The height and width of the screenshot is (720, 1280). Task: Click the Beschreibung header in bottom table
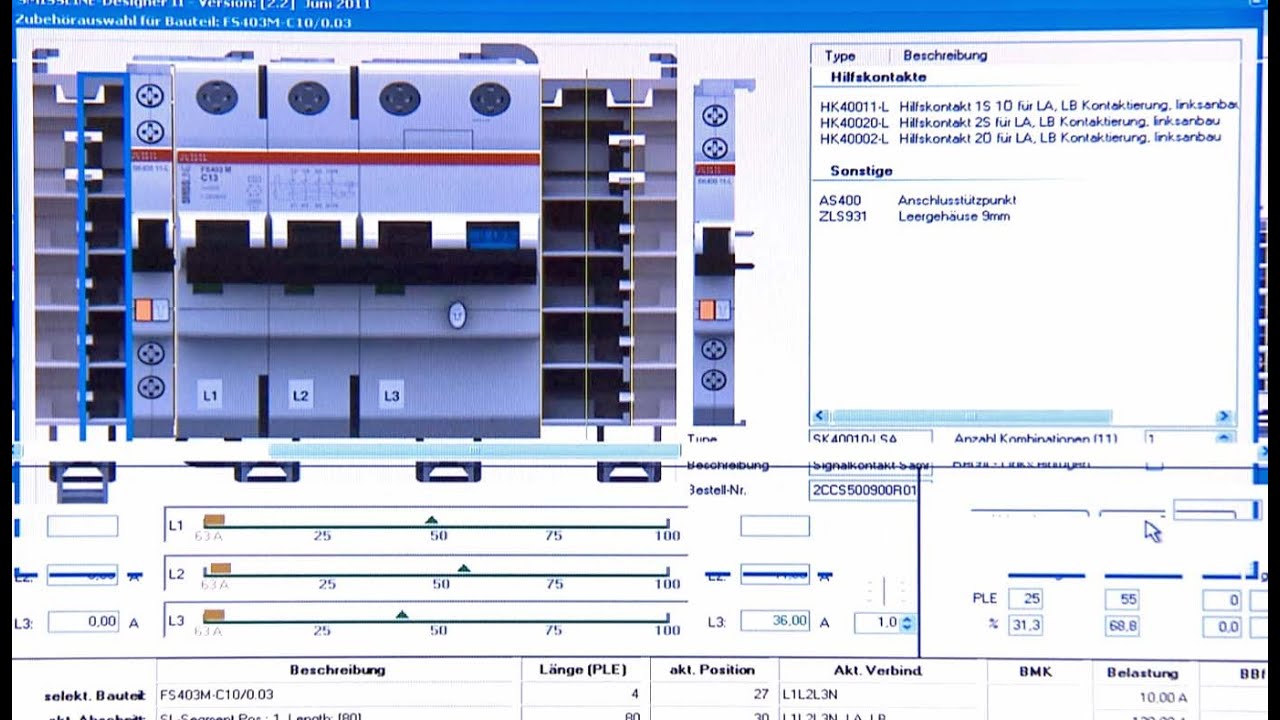click(x=338, y=670)
